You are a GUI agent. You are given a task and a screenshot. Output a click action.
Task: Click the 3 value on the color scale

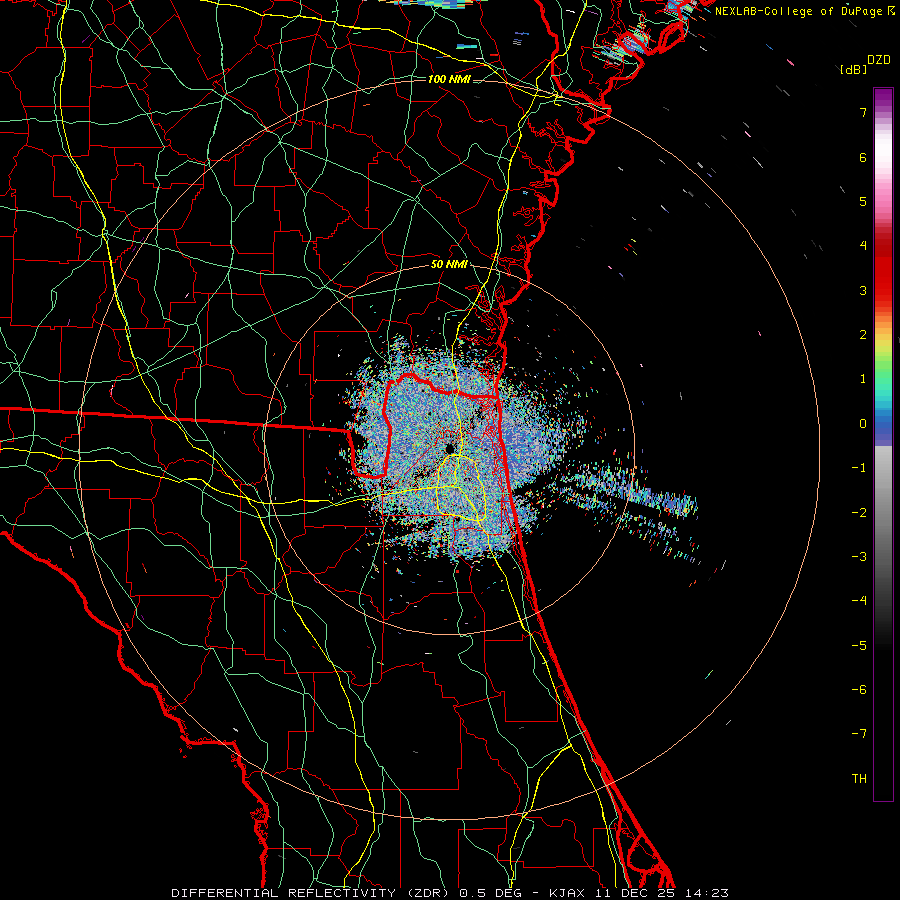point(863,290)
